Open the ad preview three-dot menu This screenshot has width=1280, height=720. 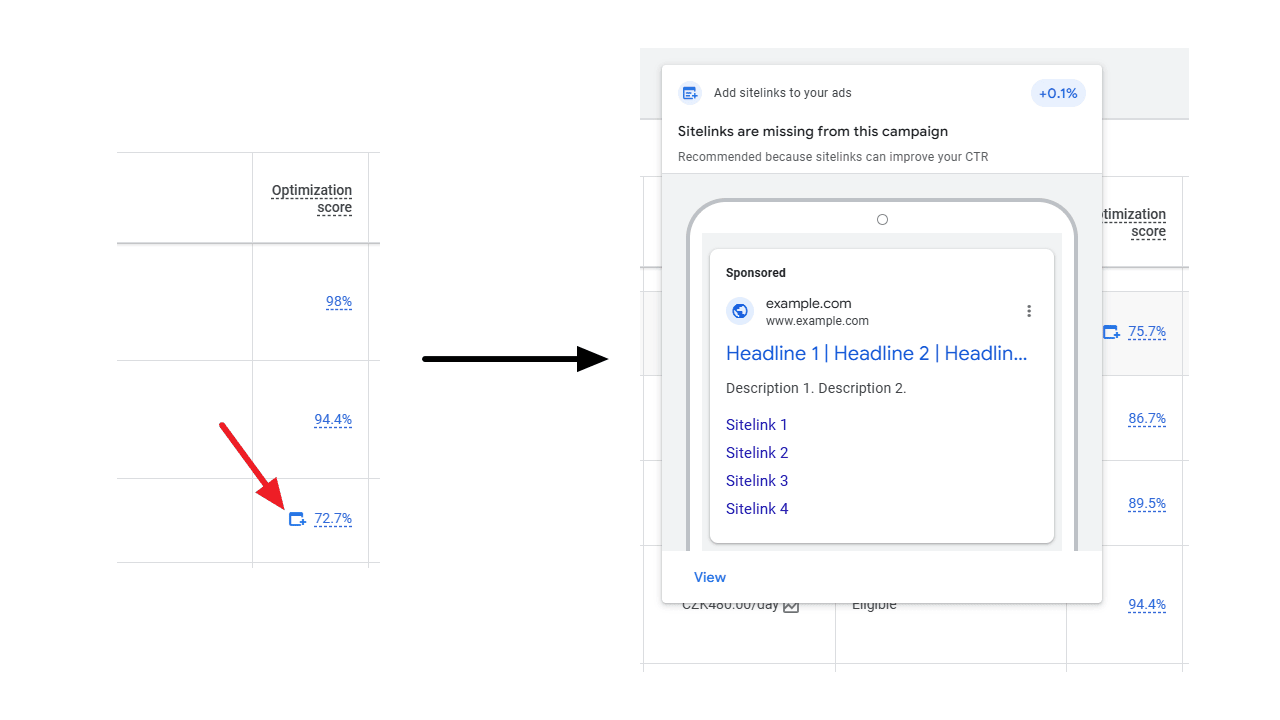(x=1029, y=311)
